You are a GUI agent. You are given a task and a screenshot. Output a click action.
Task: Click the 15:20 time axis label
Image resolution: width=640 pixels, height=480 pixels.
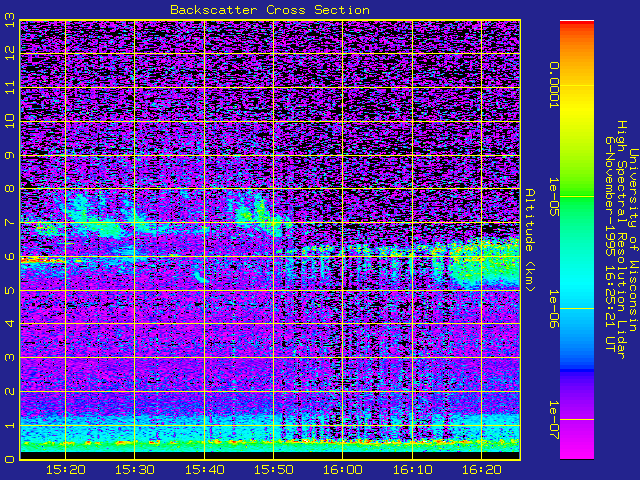click(65, 470)
